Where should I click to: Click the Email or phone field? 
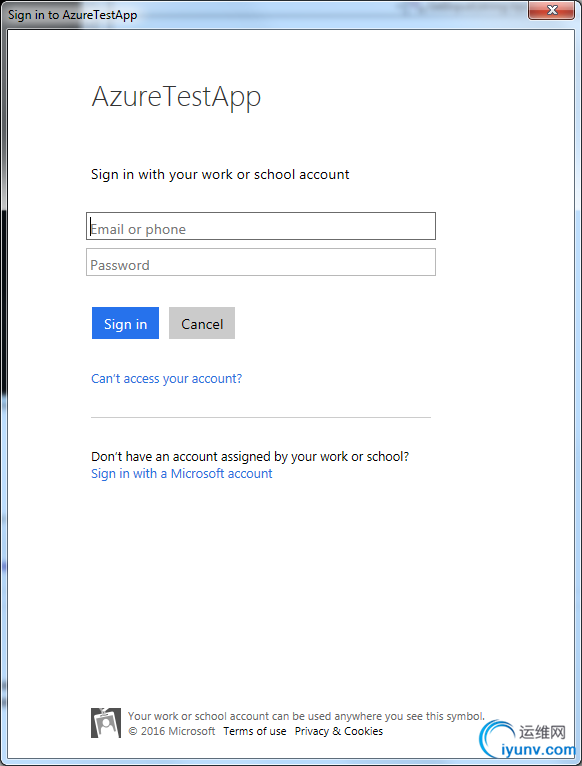pyautogui.click(x=261, y=226)
